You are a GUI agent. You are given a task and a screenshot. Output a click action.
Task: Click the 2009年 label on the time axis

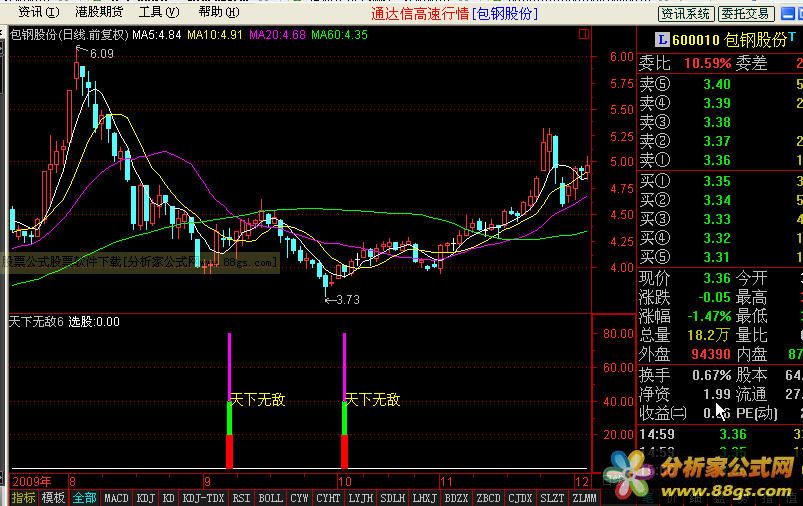tap(32, 481)
